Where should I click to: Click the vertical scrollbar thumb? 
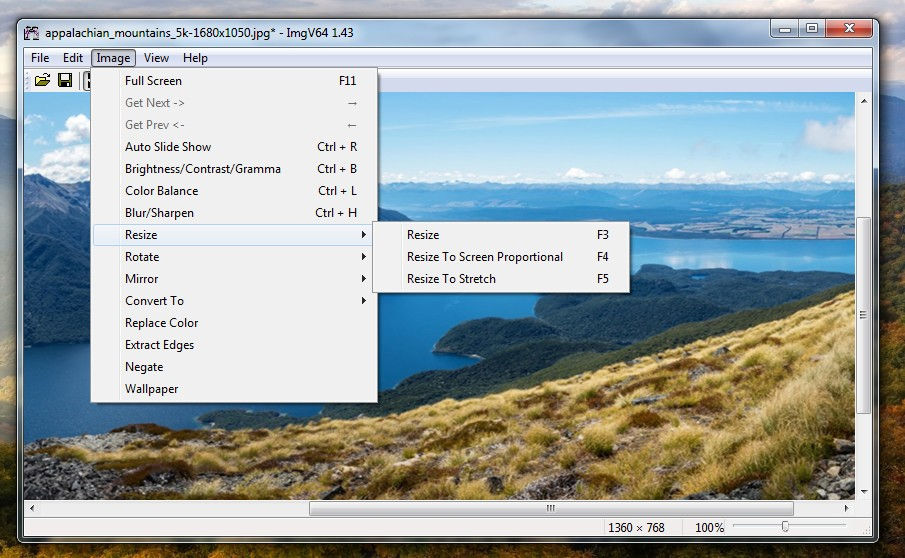tap(863, 315)
